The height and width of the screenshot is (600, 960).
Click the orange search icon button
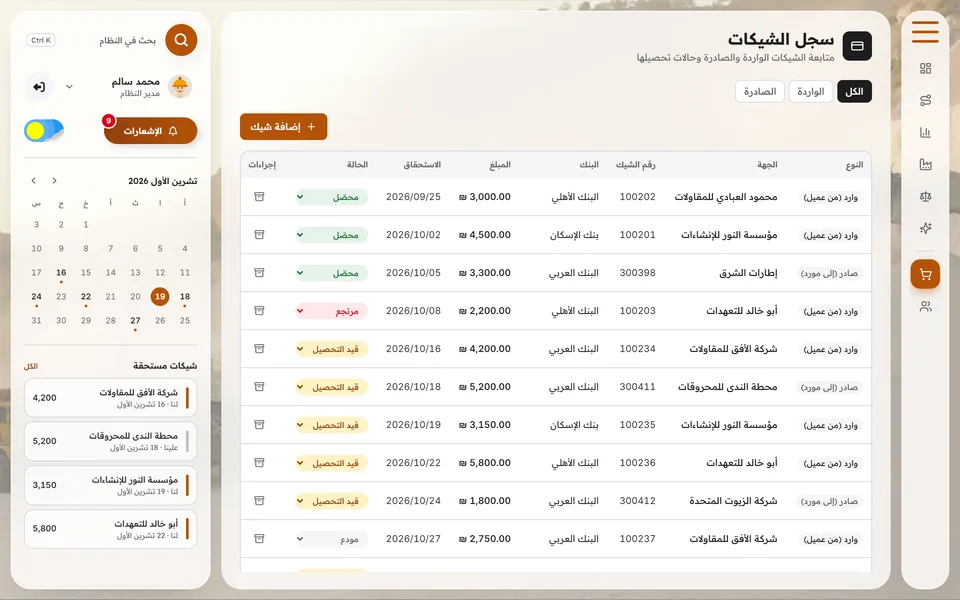click(x=181, y=40)
